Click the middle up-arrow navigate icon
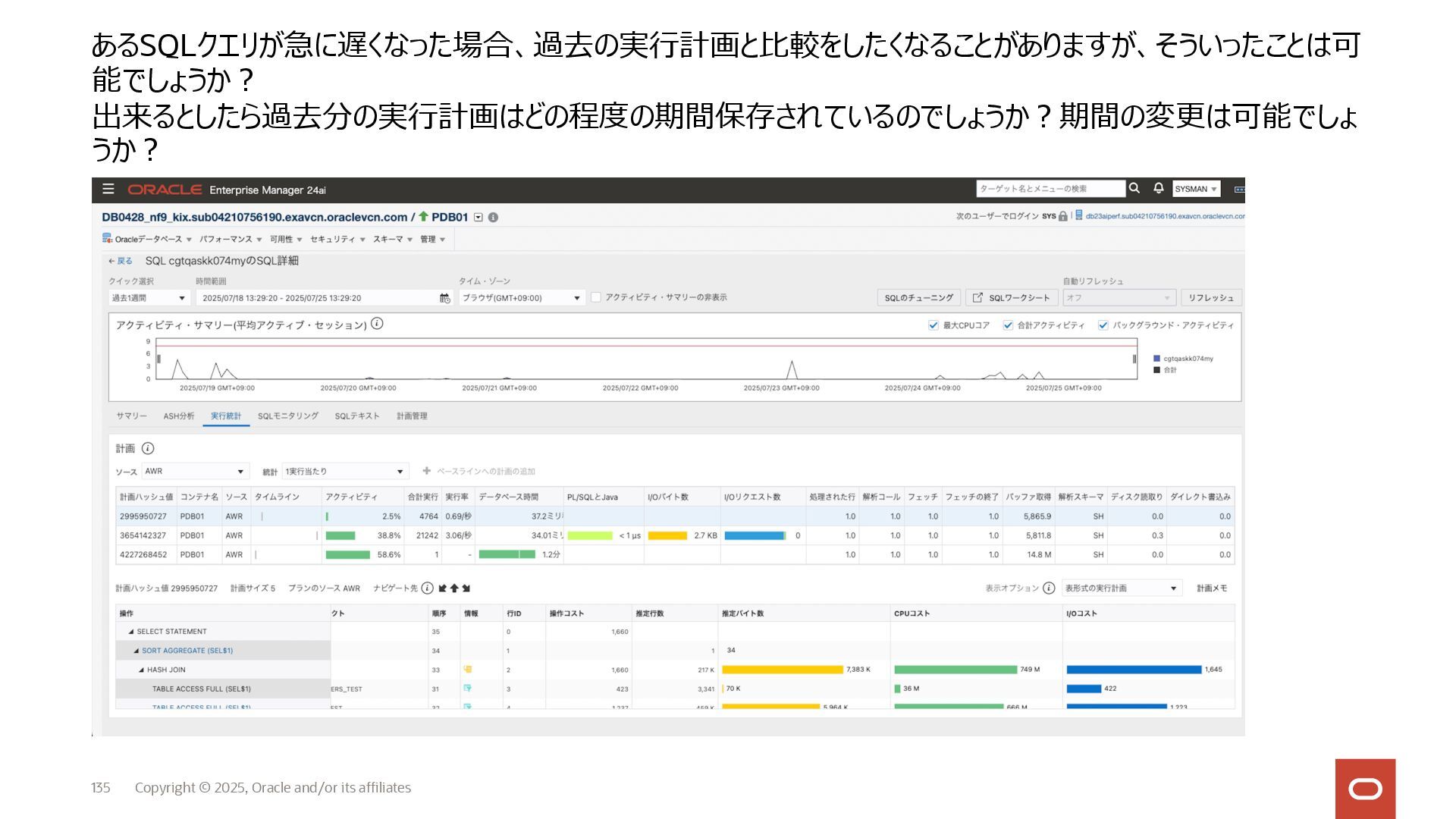1456x819 pixels. coord(454,588)
